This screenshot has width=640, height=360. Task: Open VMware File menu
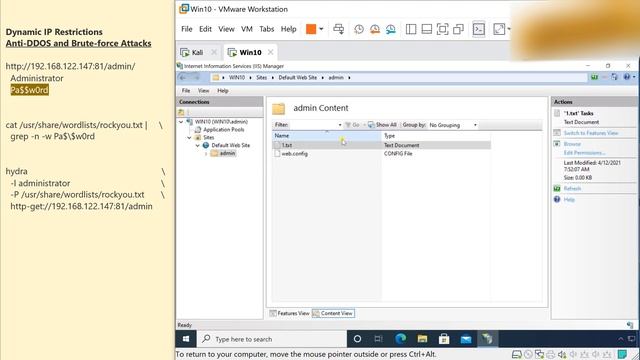click(187, 29)
